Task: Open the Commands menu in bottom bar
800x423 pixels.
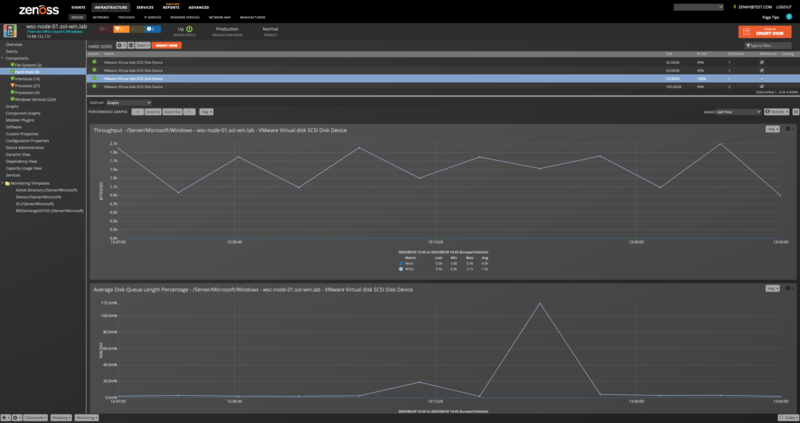Action: tap(35, 417)
